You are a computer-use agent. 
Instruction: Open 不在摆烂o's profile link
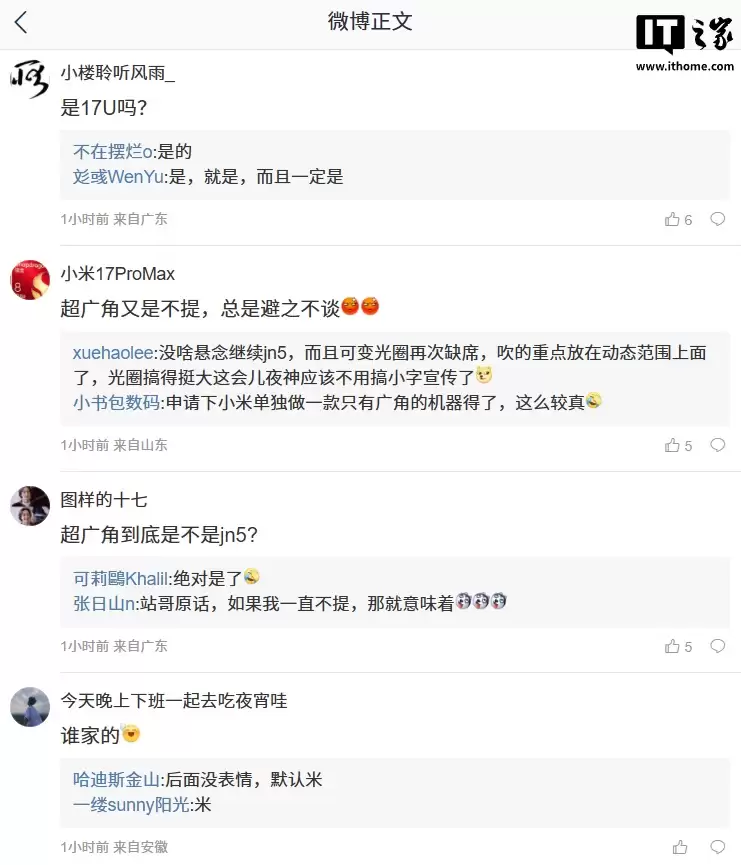click(104, 151)
